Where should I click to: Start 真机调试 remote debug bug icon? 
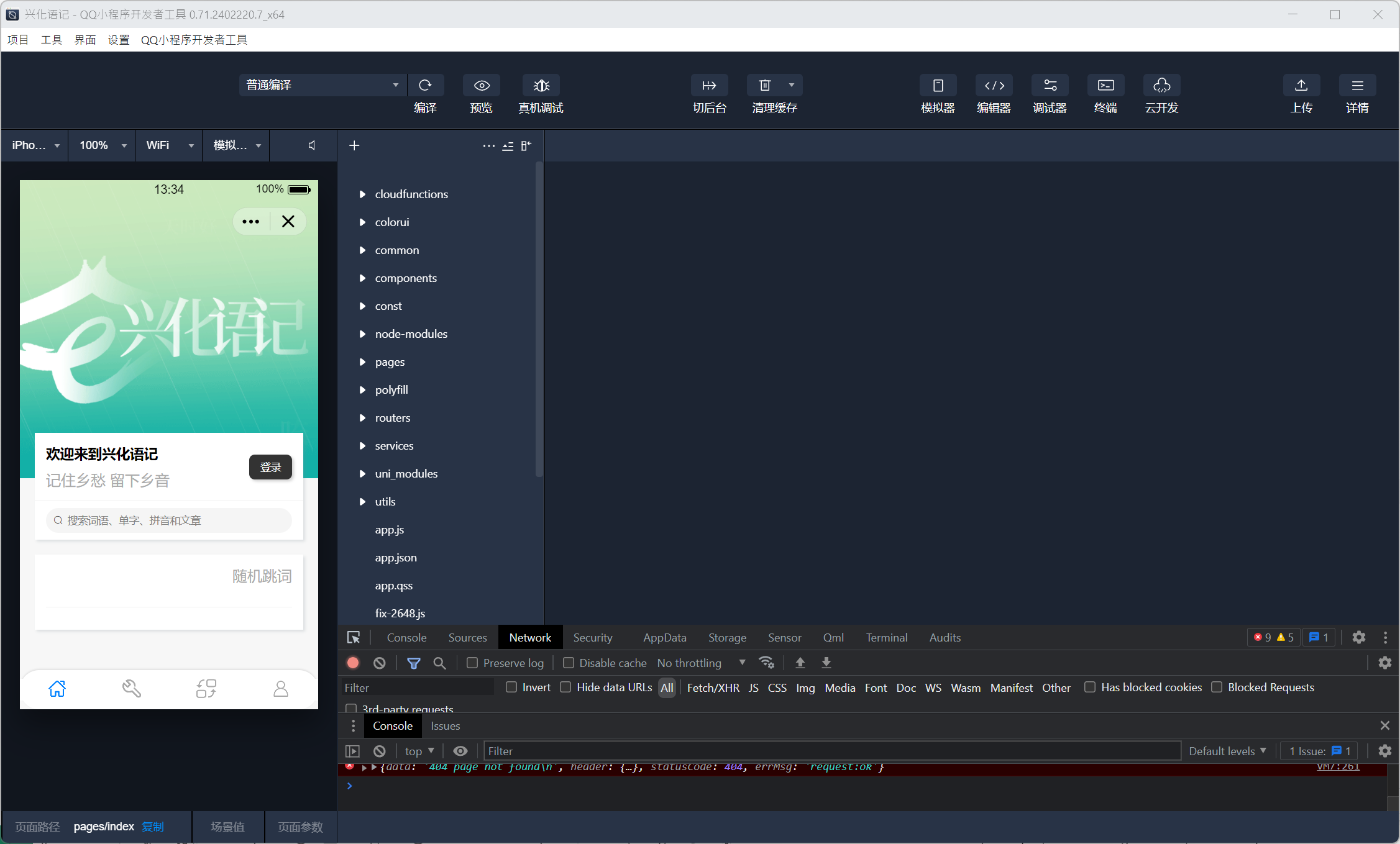pos(541,86)
